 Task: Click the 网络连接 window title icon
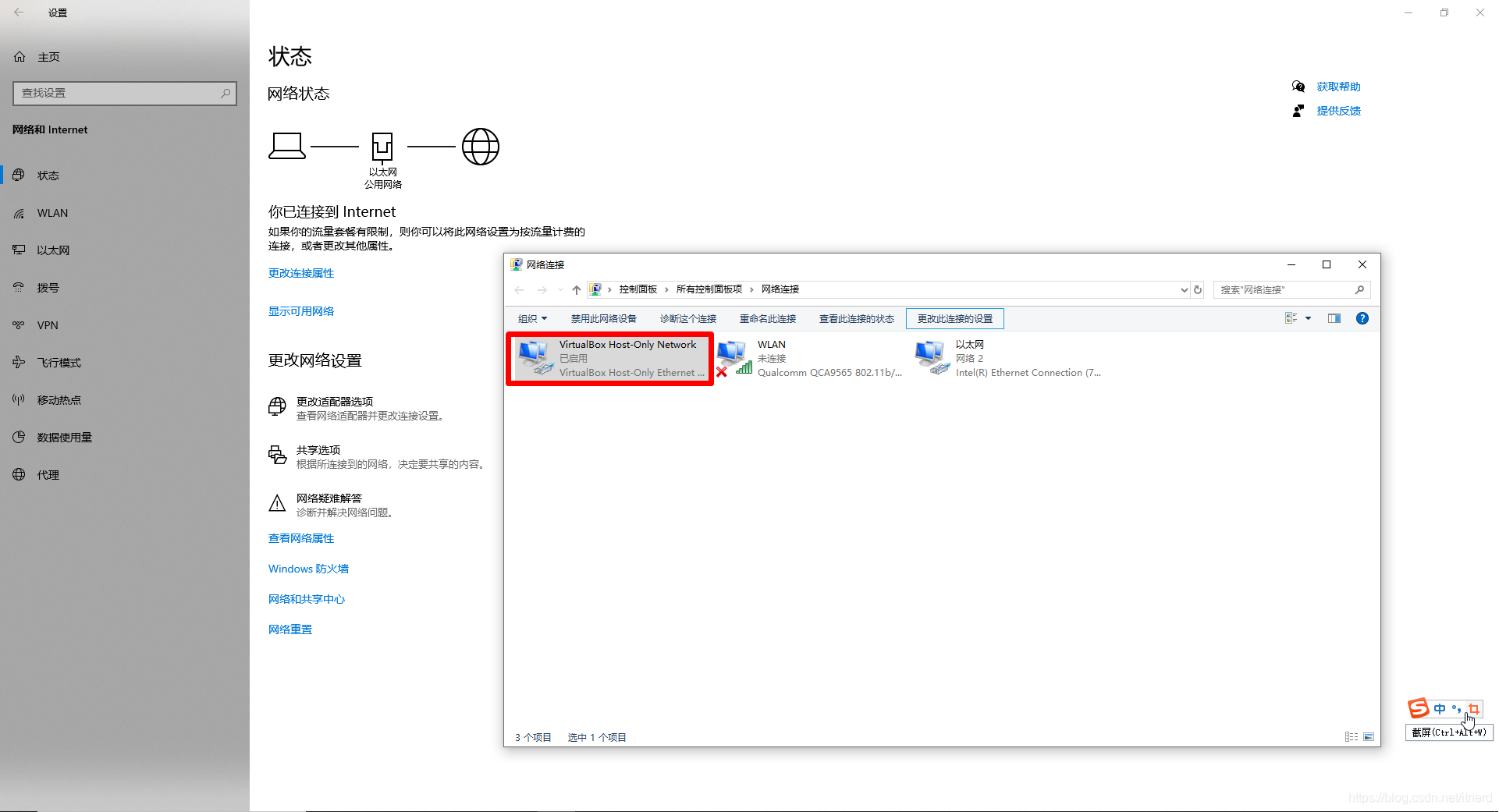[517, 264]
